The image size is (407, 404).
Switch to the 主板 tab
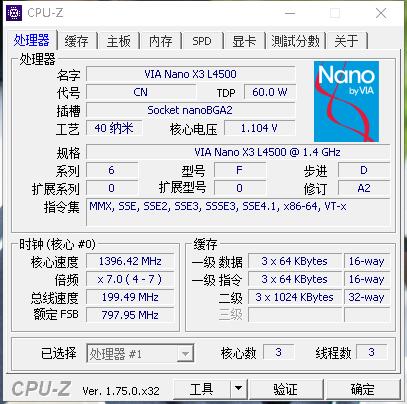click(118, 41)
